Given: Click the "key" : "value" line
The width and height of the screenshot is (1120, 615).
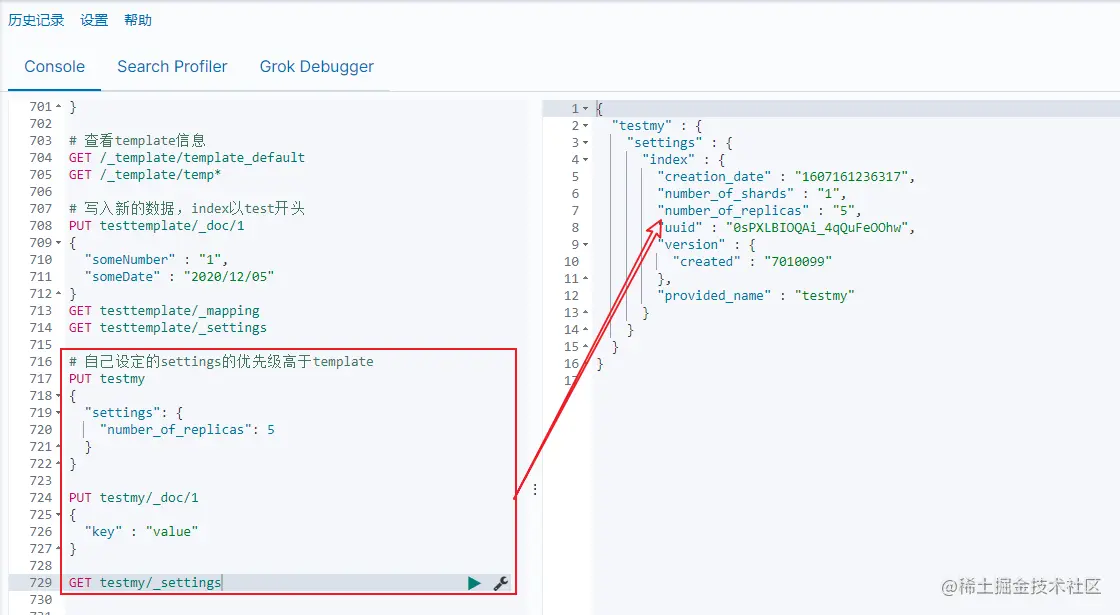Looking at the screenshot, I should (141, 532).
